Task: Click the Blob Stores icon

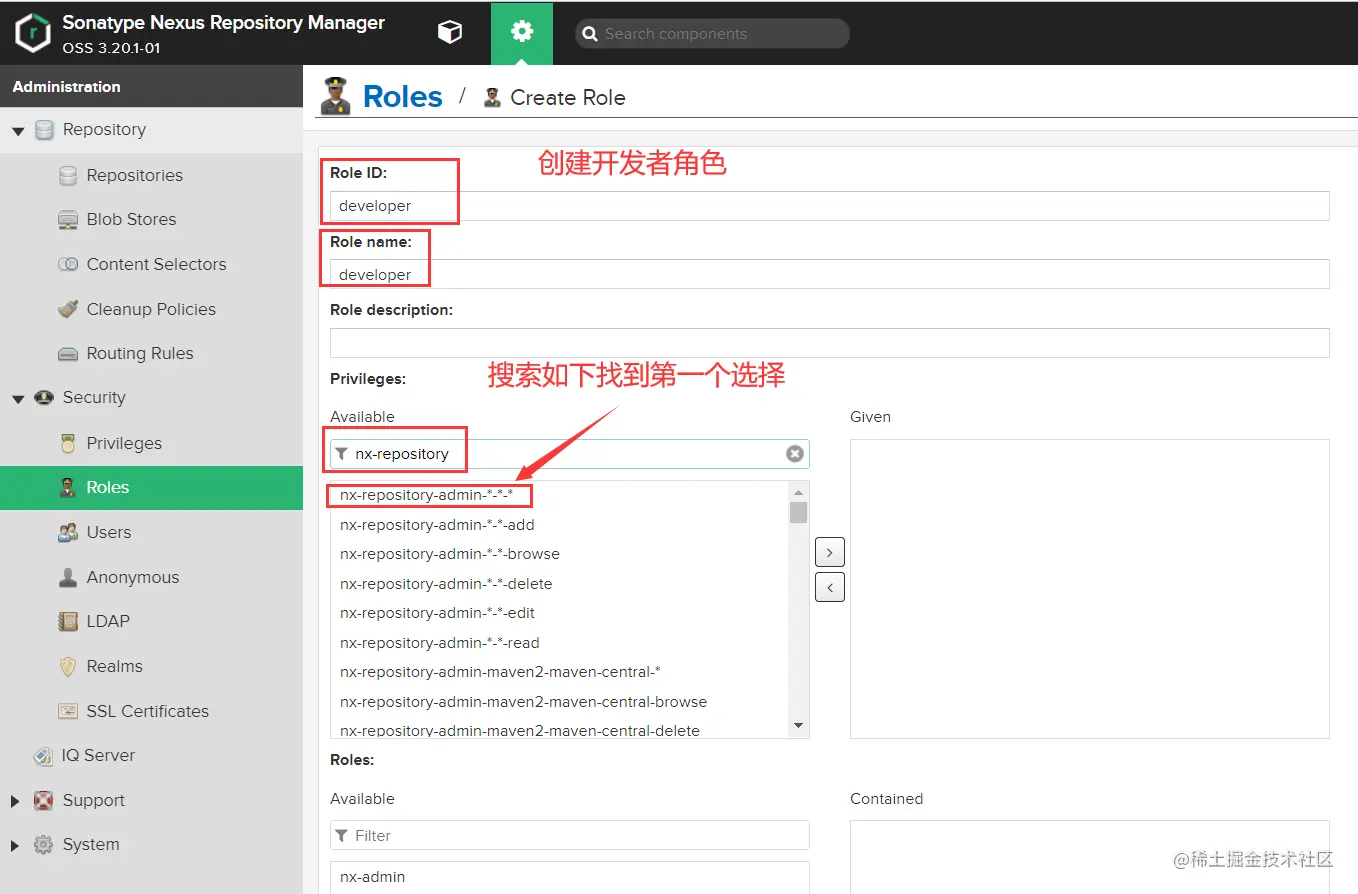Action: click(x=68, y=220)
